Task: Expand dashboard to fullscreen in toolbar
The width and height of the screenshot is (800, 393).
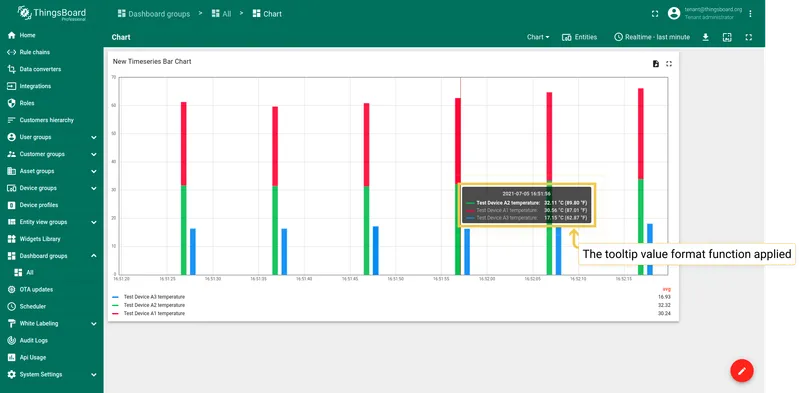Action: [x=748, y=37]
